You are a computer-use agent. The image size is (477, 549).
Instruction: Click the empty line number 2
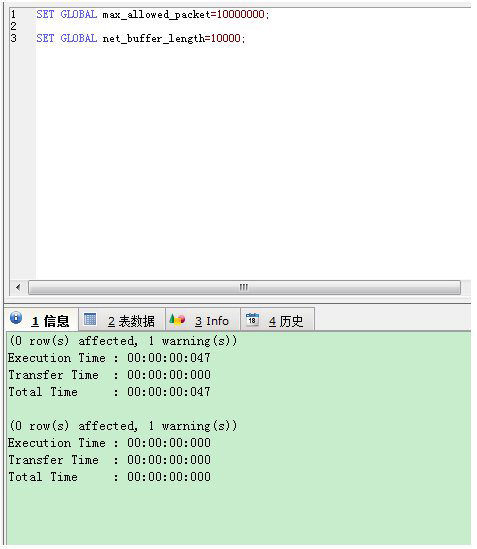coord(13,26)
